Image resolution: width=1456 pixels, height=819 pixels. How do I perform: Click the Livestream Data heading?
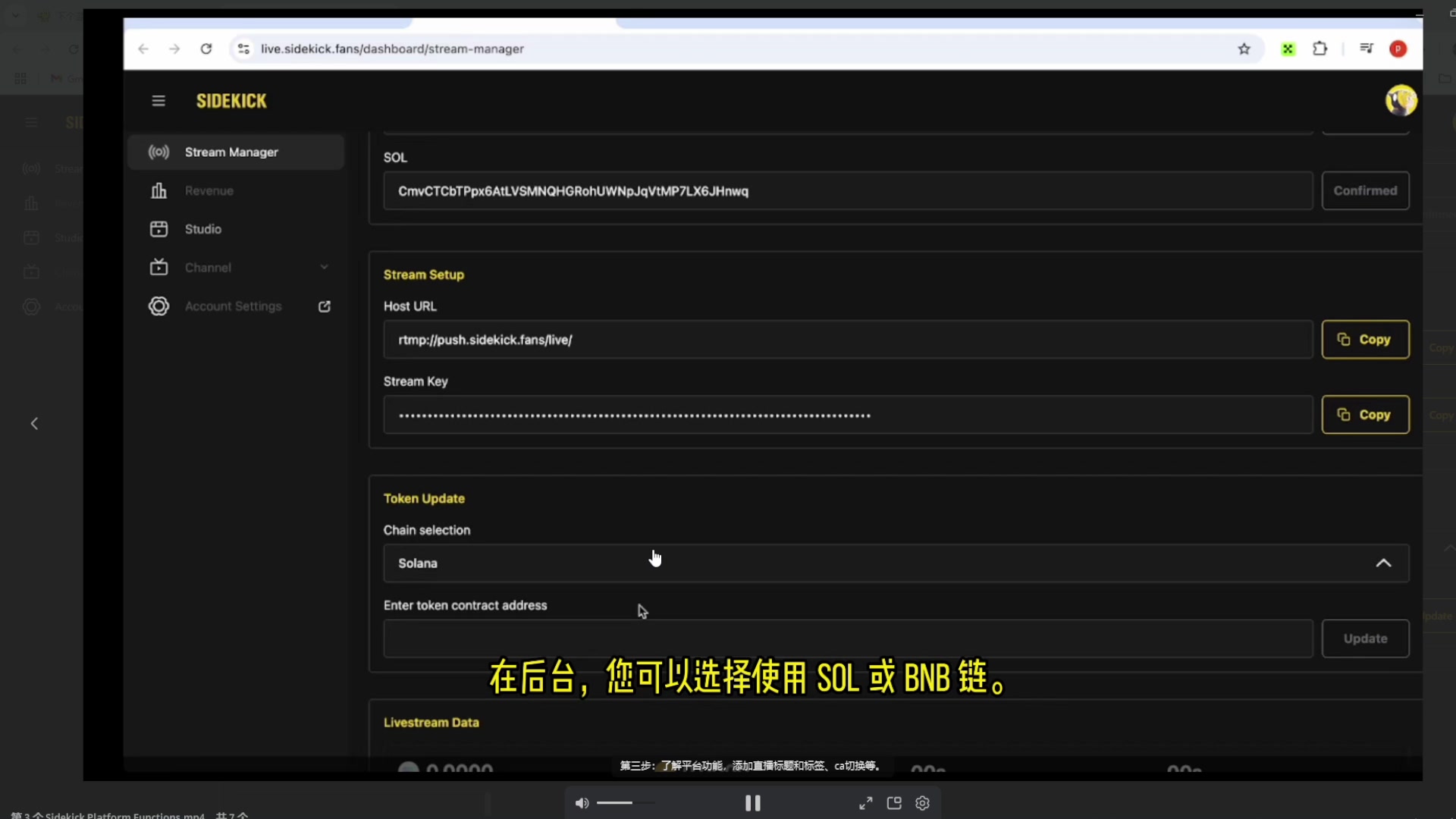(431, 723)
